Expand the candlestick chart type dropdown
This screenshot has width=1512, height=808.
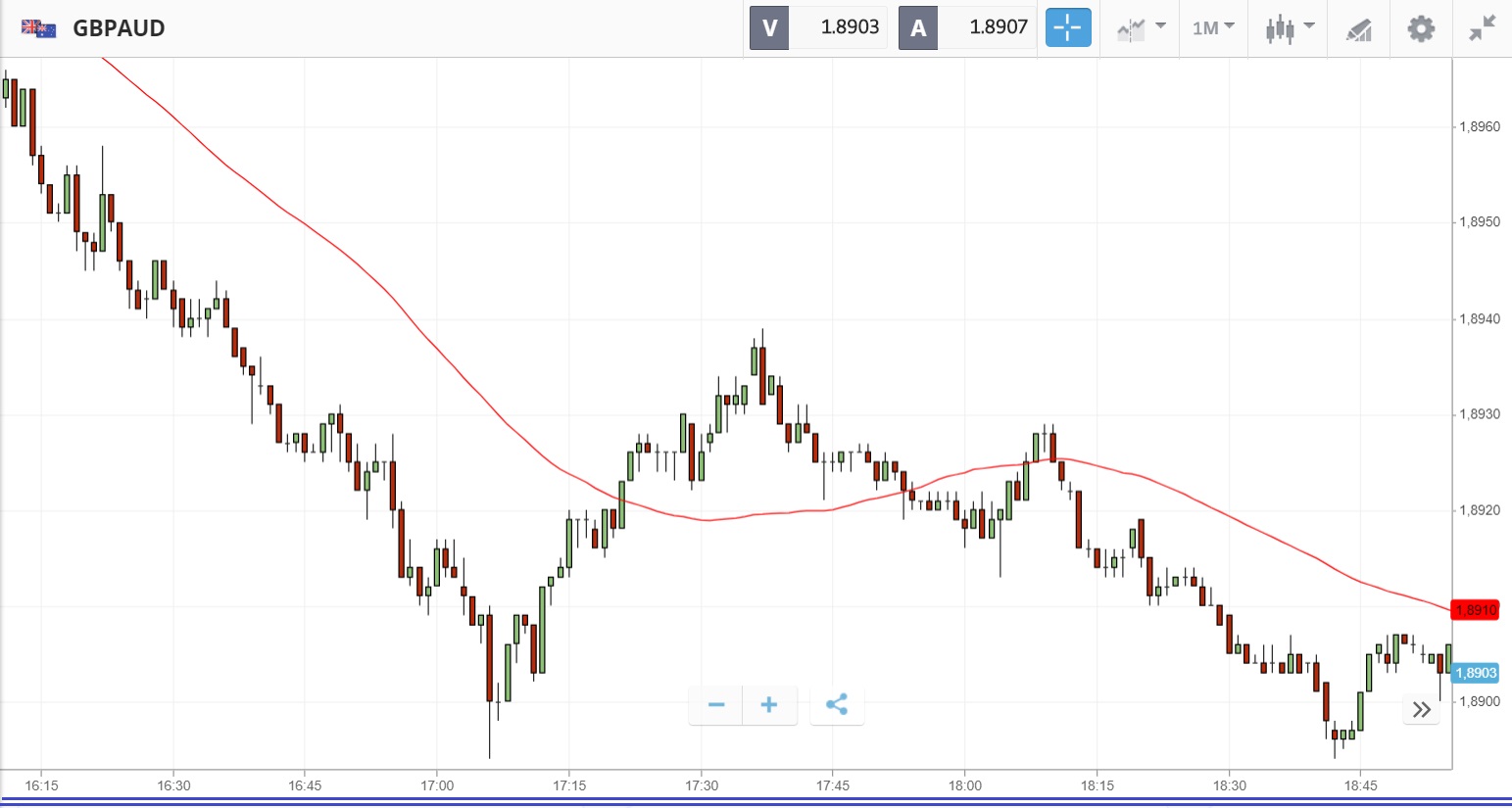1289,27
